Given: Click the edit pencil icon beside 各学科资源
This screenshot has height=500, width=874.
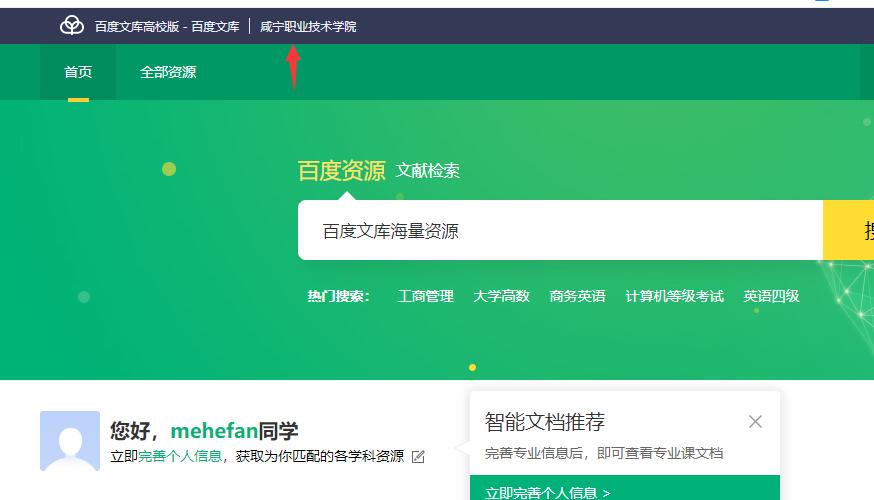Looking at the screenshot, I should point(418,457).
